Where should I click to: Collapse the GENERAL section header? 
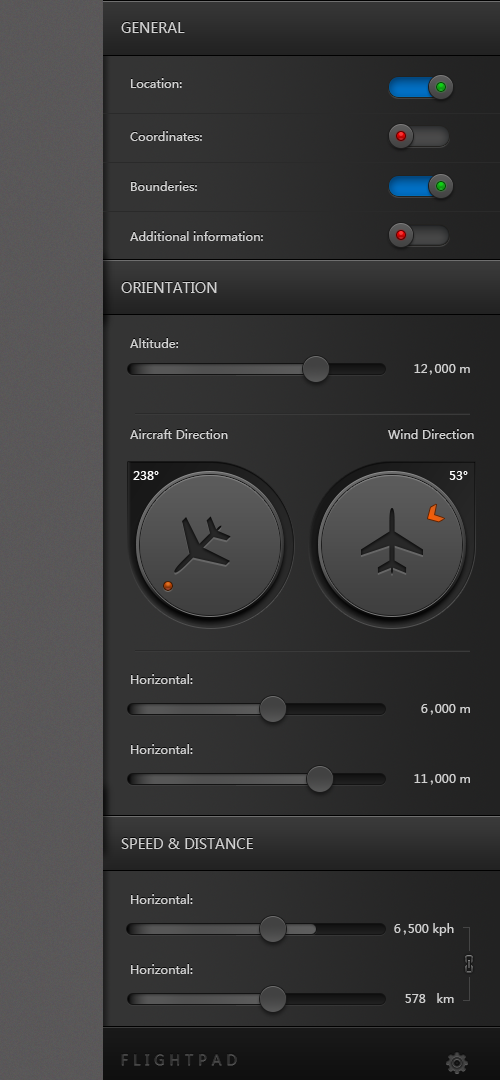(302, 28)
